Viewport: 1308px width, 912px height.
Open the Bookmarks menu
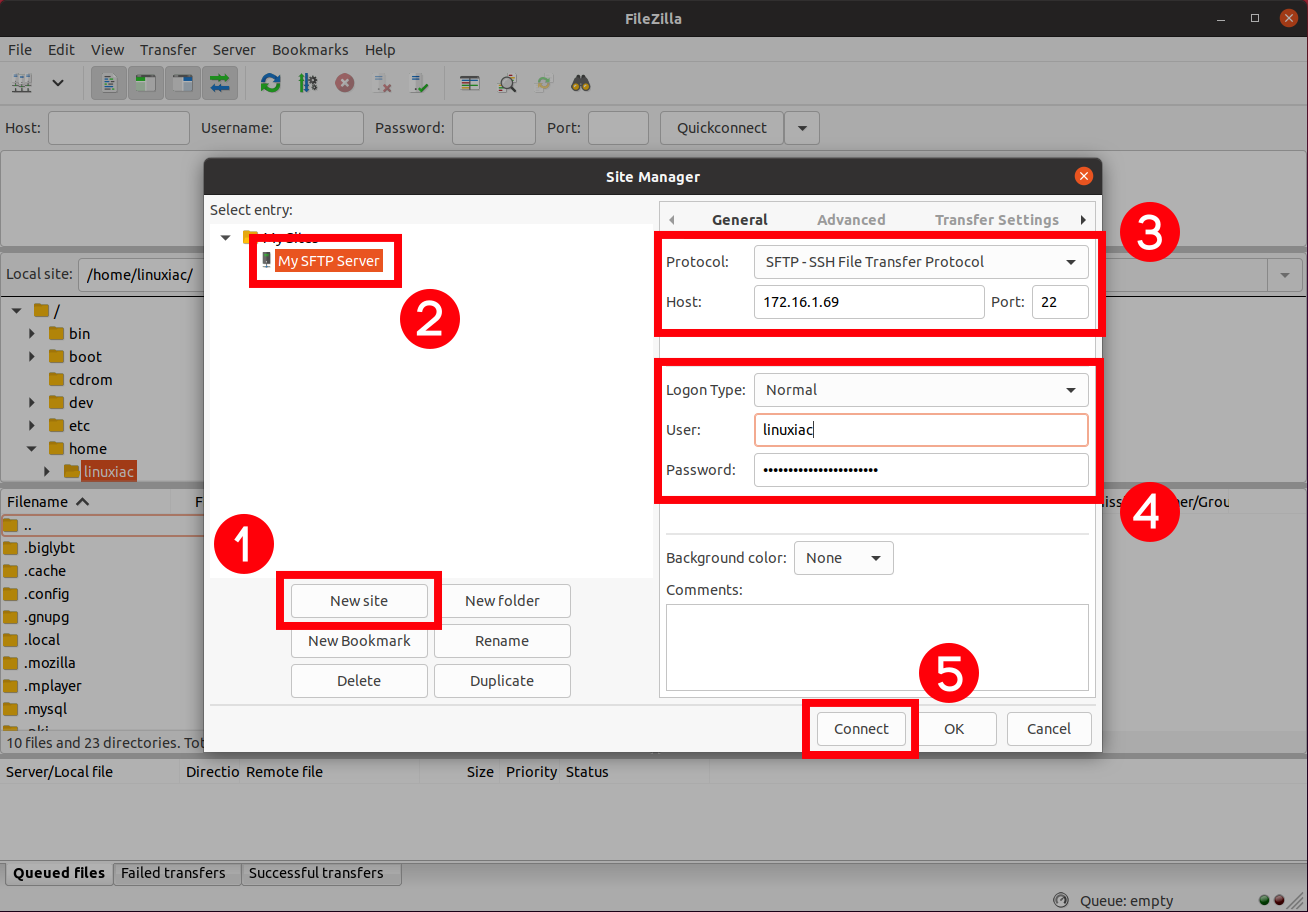point(310,49)
